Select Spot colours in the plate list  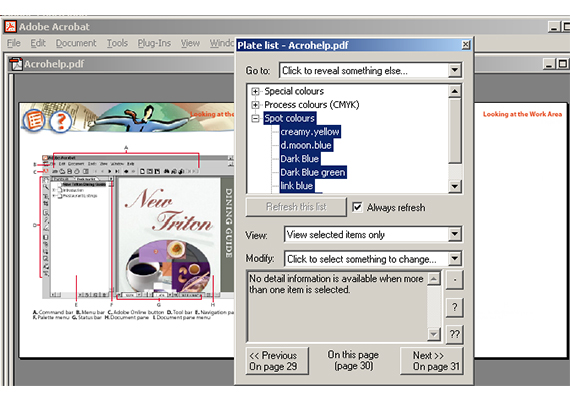(x=289, y=118)
